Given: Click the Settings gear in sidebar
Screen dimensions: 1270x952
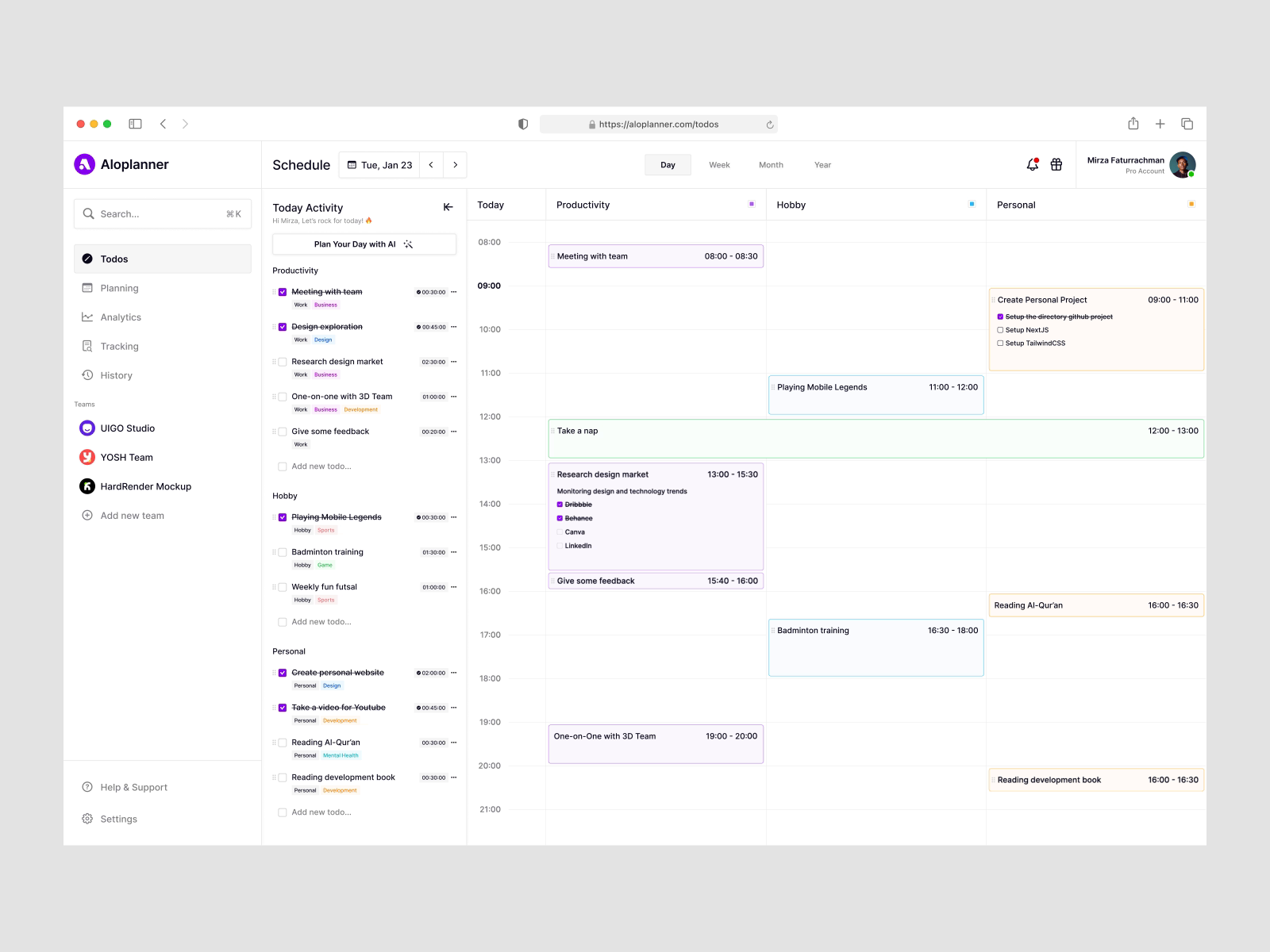Looking at the screenshot, I should 87,819.
